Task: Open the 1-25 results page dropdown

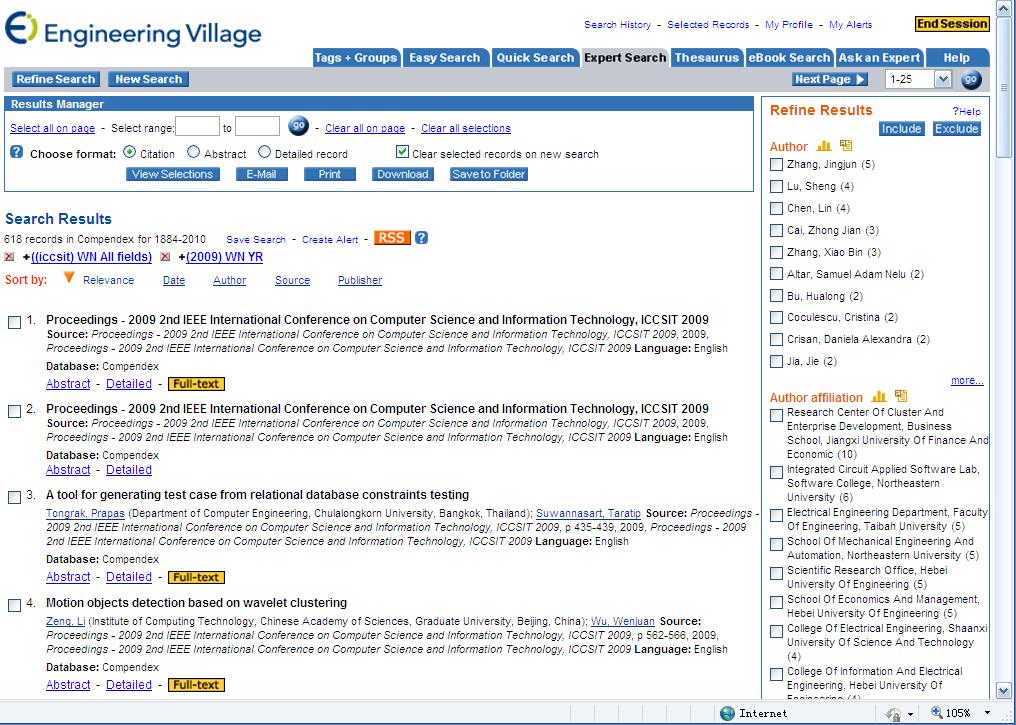Action: (943, 79)
